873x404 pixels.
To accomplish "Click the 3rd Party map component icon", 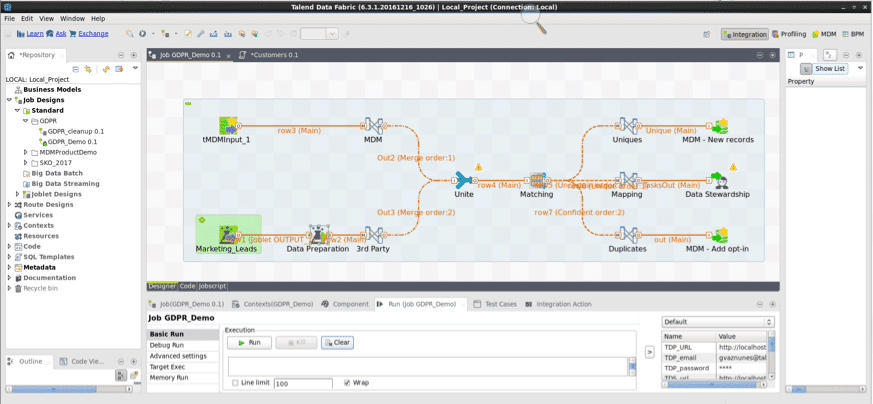I will (x=373, y=235).
